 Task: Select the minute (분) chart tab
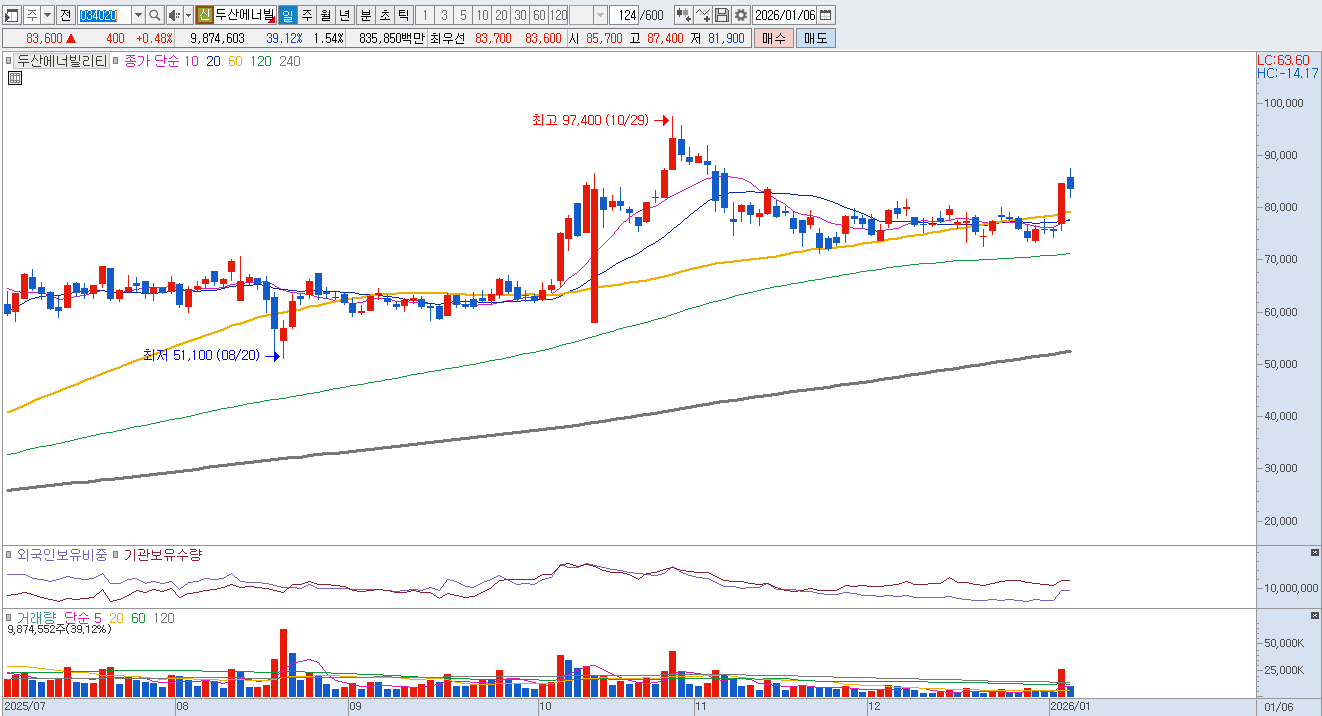(365, 15)
